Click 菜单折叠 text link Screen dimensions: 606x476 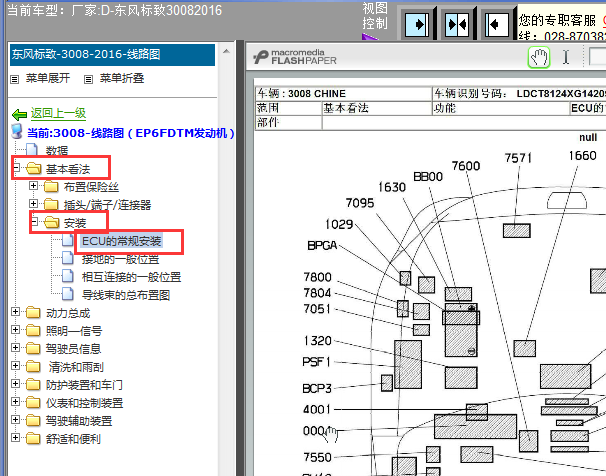[x=122, y=78]
